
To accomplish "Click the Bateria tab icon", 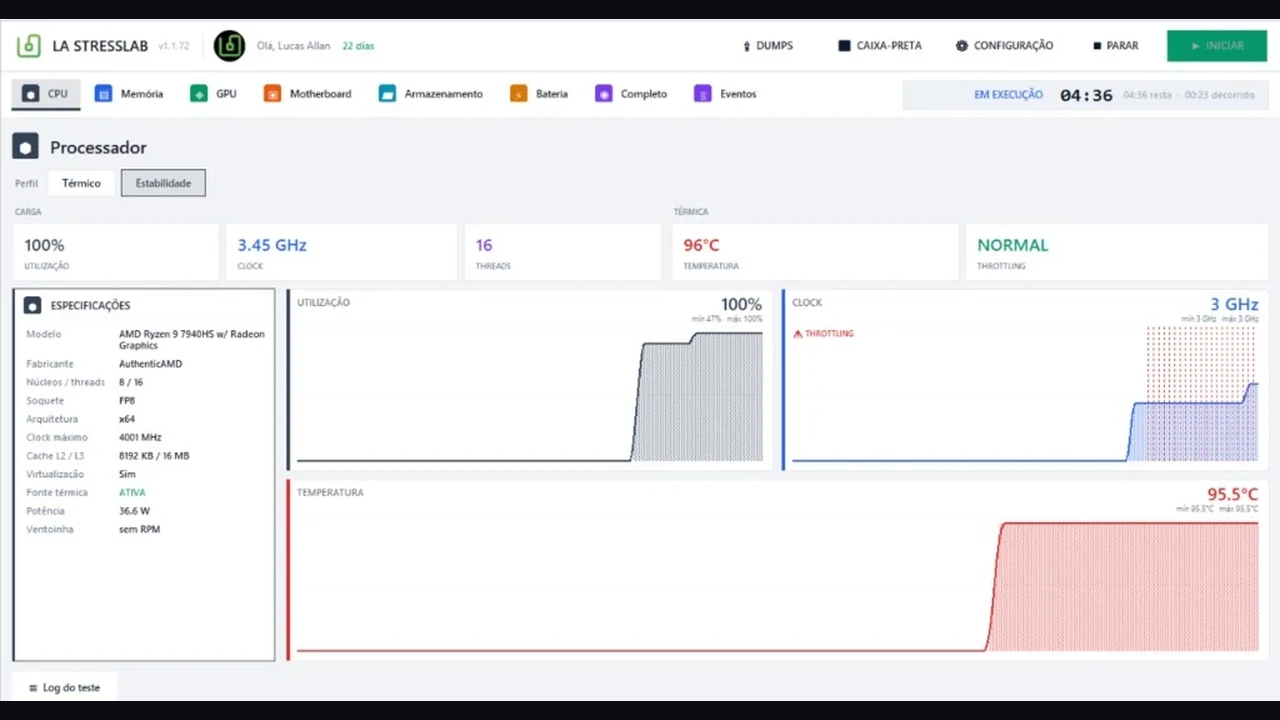I will tap(518, 94).
